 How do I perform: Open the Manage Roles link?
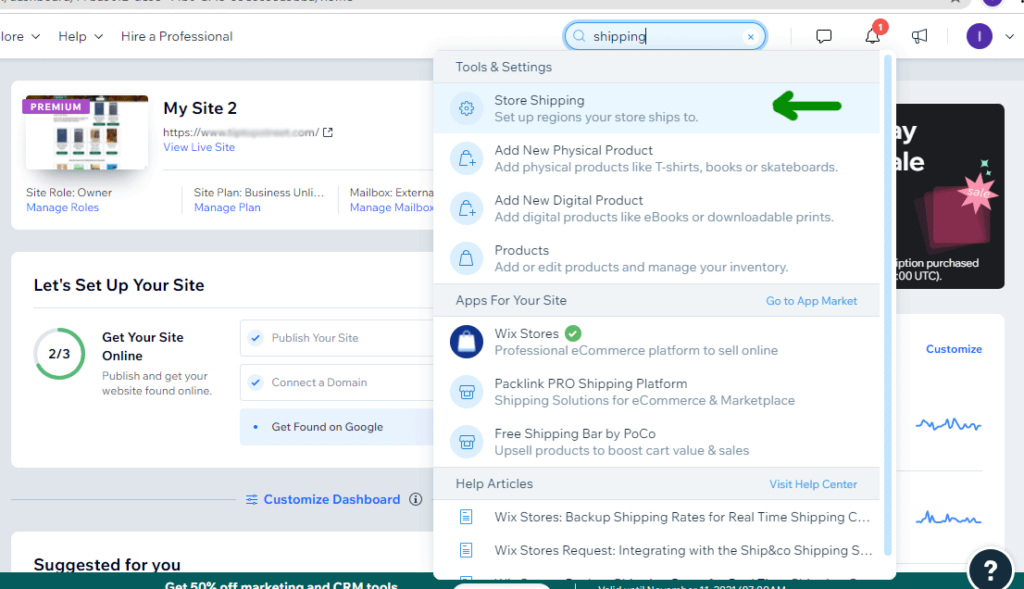[63, 208]
